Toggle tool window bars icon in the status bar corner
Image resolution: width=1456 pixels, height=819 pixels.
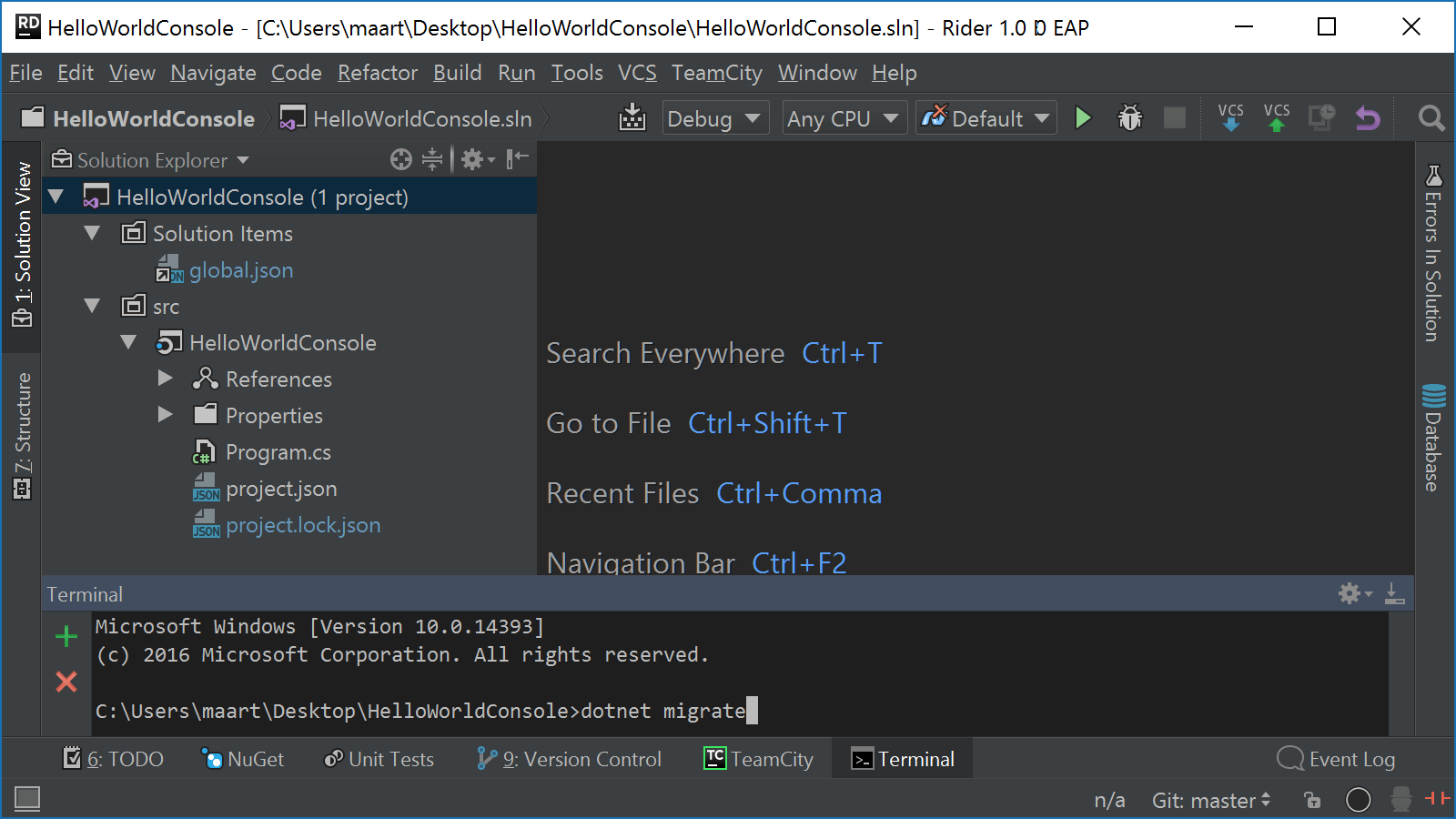pyautogui.click(x=27, y=799)
